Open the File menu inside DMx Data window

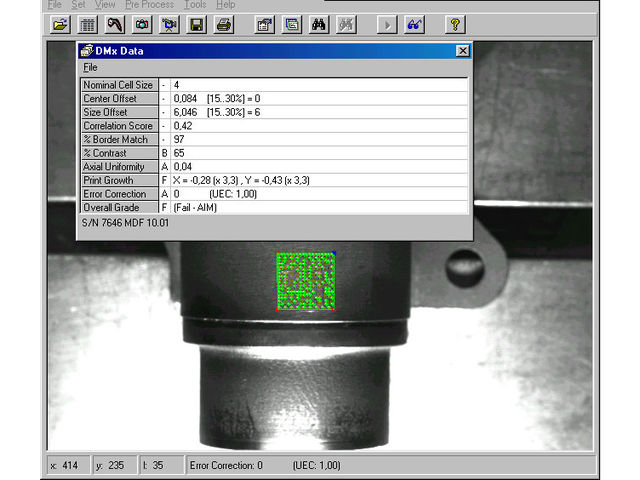(90, 67)
